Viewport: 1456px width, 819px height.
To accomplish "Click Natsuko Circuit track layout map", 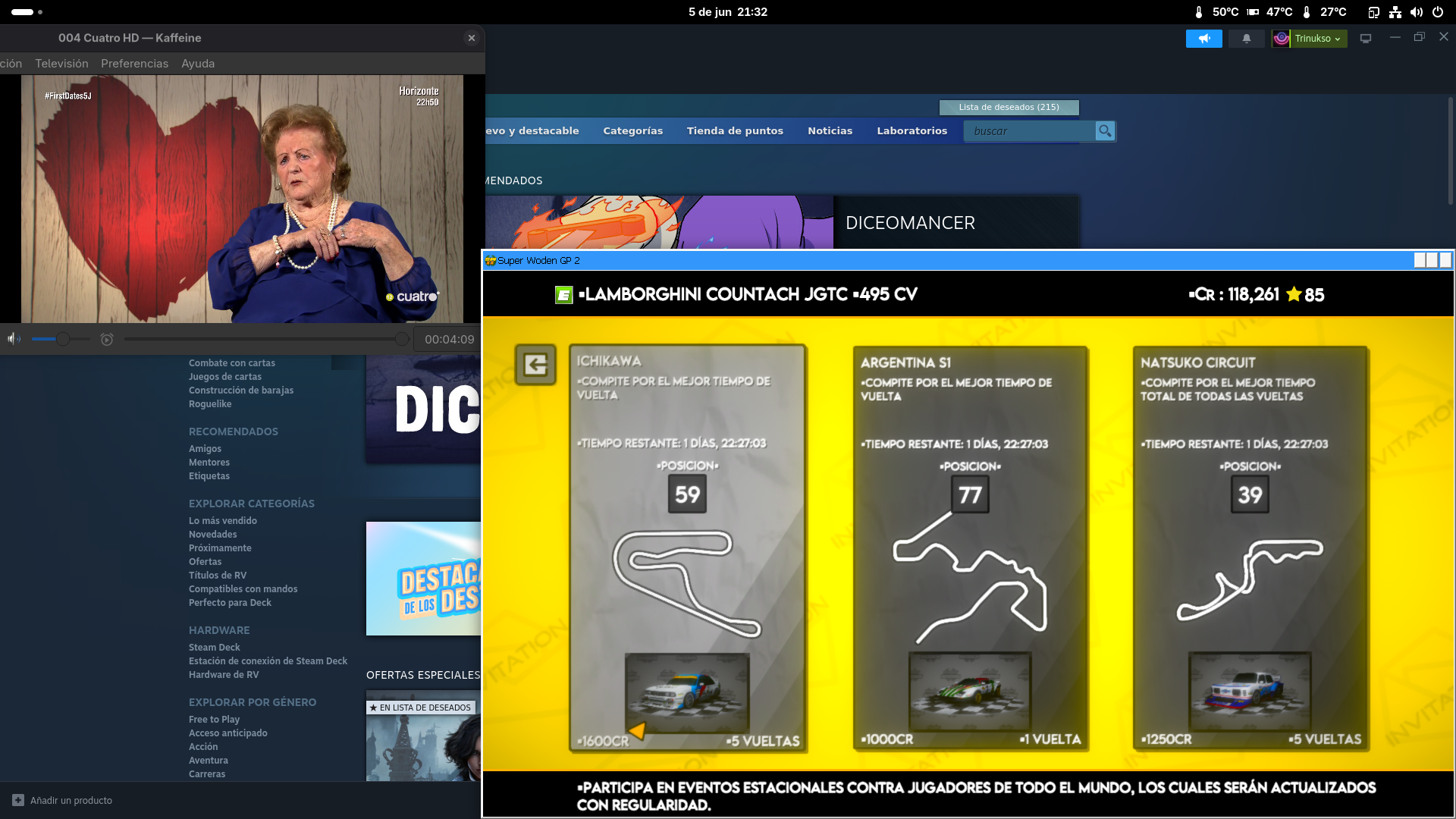I will [x=1250, y=579].
